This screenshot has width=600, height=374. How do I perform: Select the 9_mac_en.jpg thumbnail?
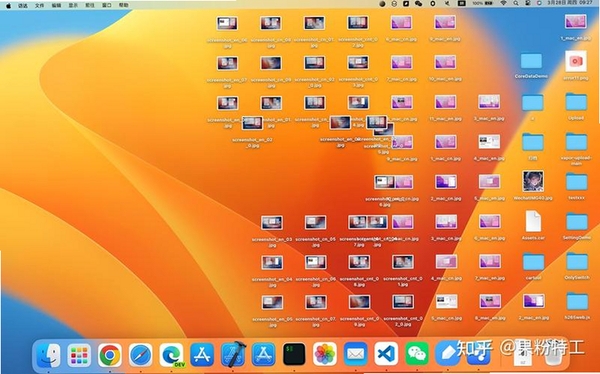click(x=445, y=22)
